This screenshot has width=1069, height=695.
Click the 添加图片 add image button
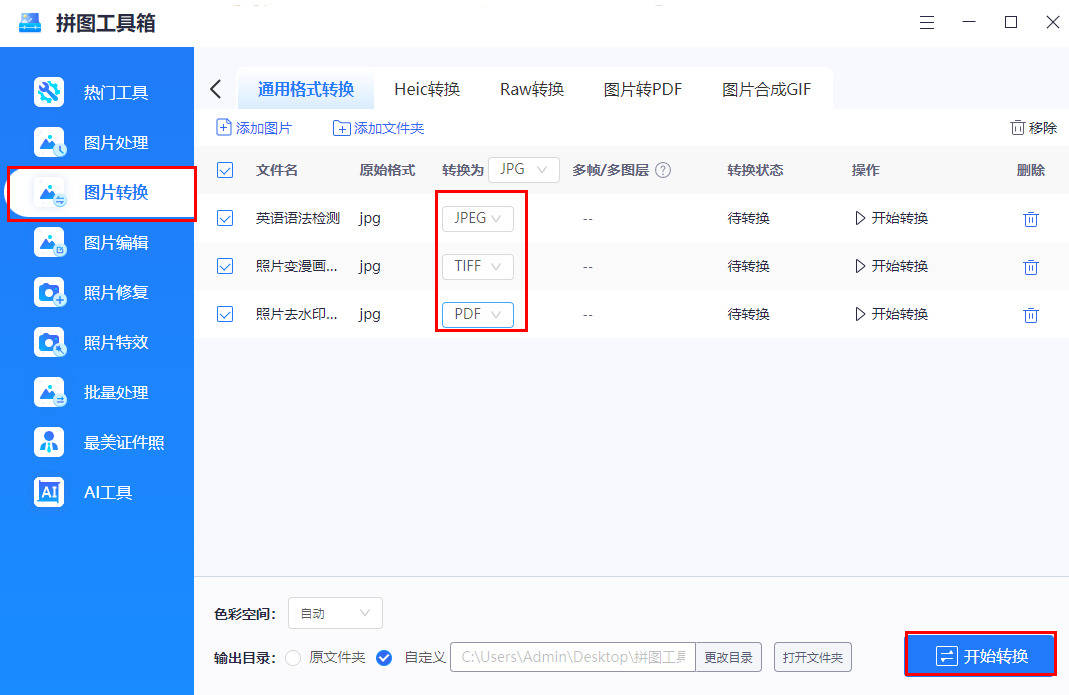pos(254,128)
